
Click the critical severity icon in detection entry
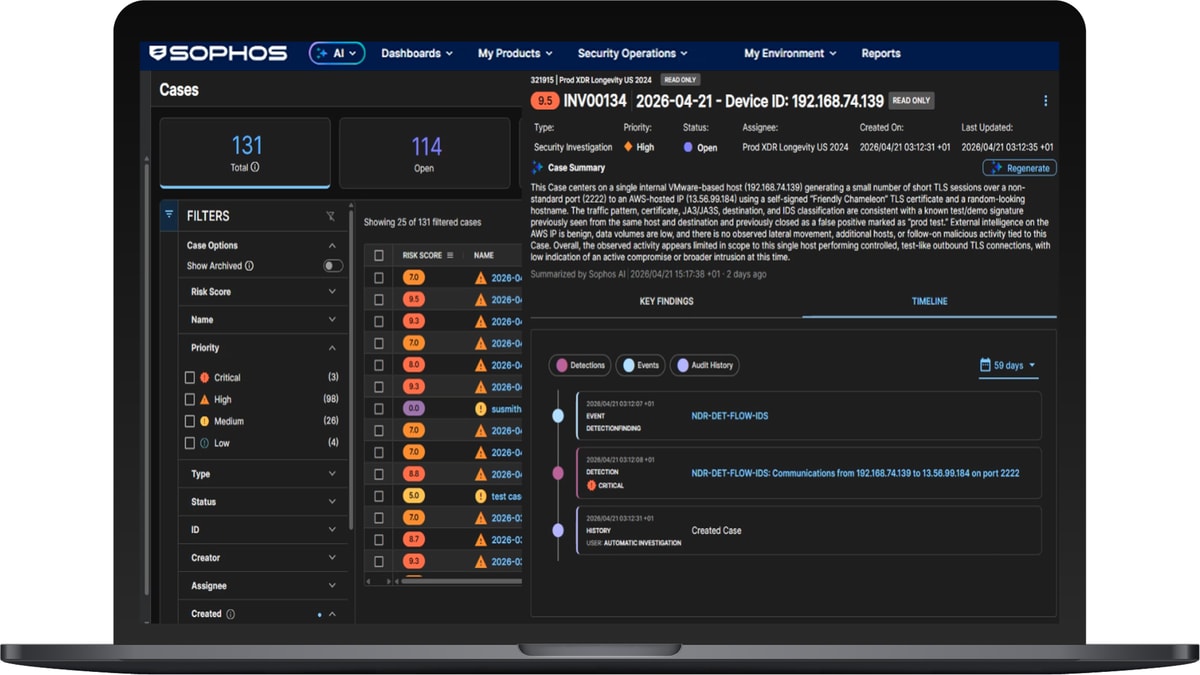click(591, 485)
